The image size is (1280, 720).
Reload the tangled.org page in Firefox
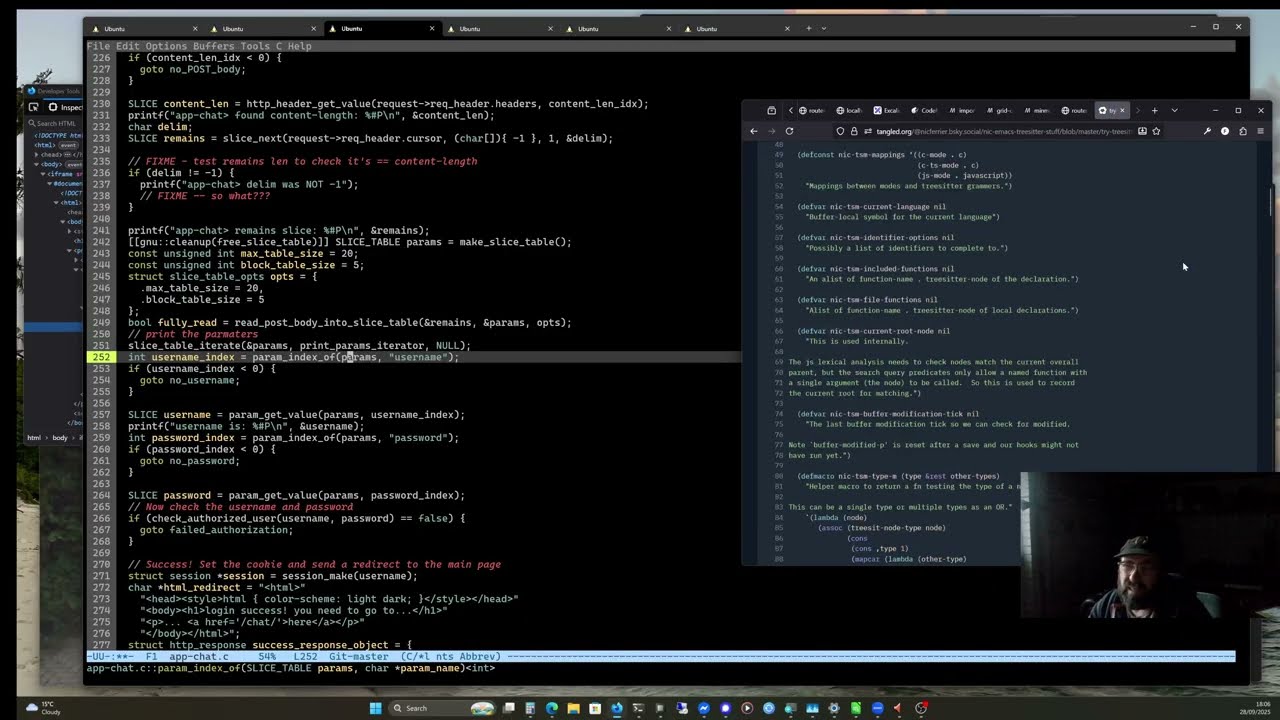789,131
